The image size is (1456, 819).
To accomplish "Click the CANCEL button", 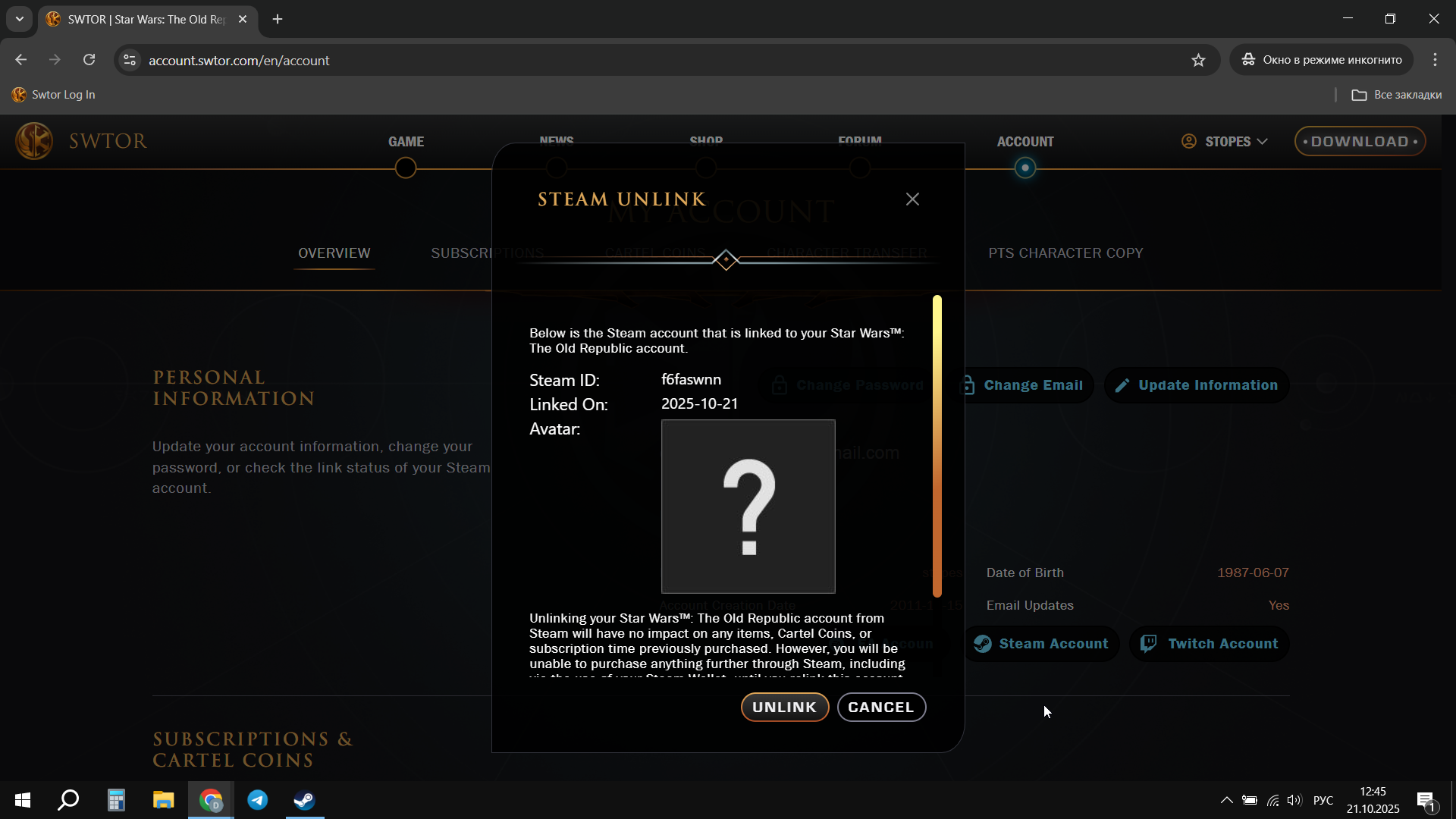I will point(881,707).
